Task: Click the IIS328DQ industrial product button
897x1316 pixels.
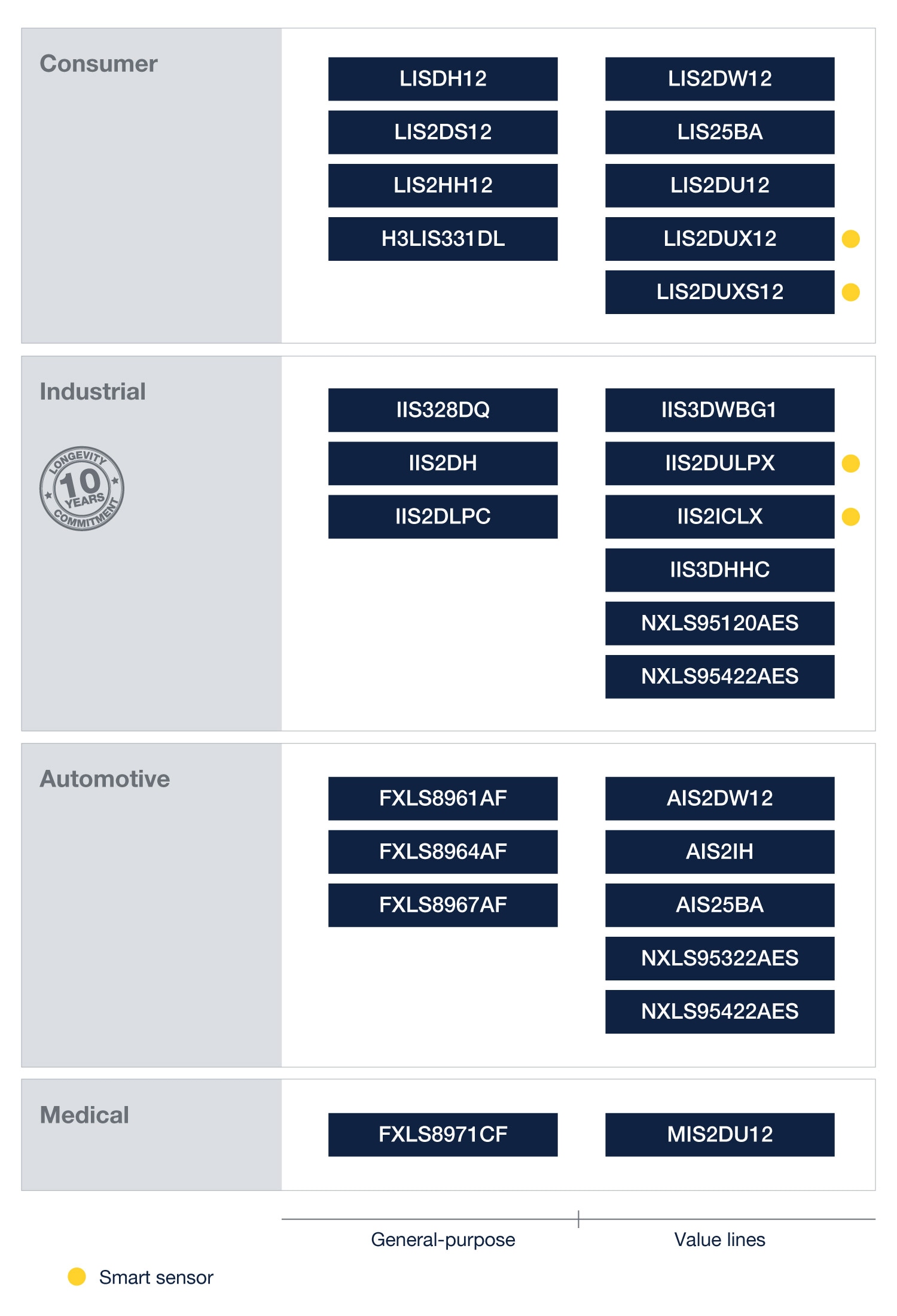Action: pos(443,410)
